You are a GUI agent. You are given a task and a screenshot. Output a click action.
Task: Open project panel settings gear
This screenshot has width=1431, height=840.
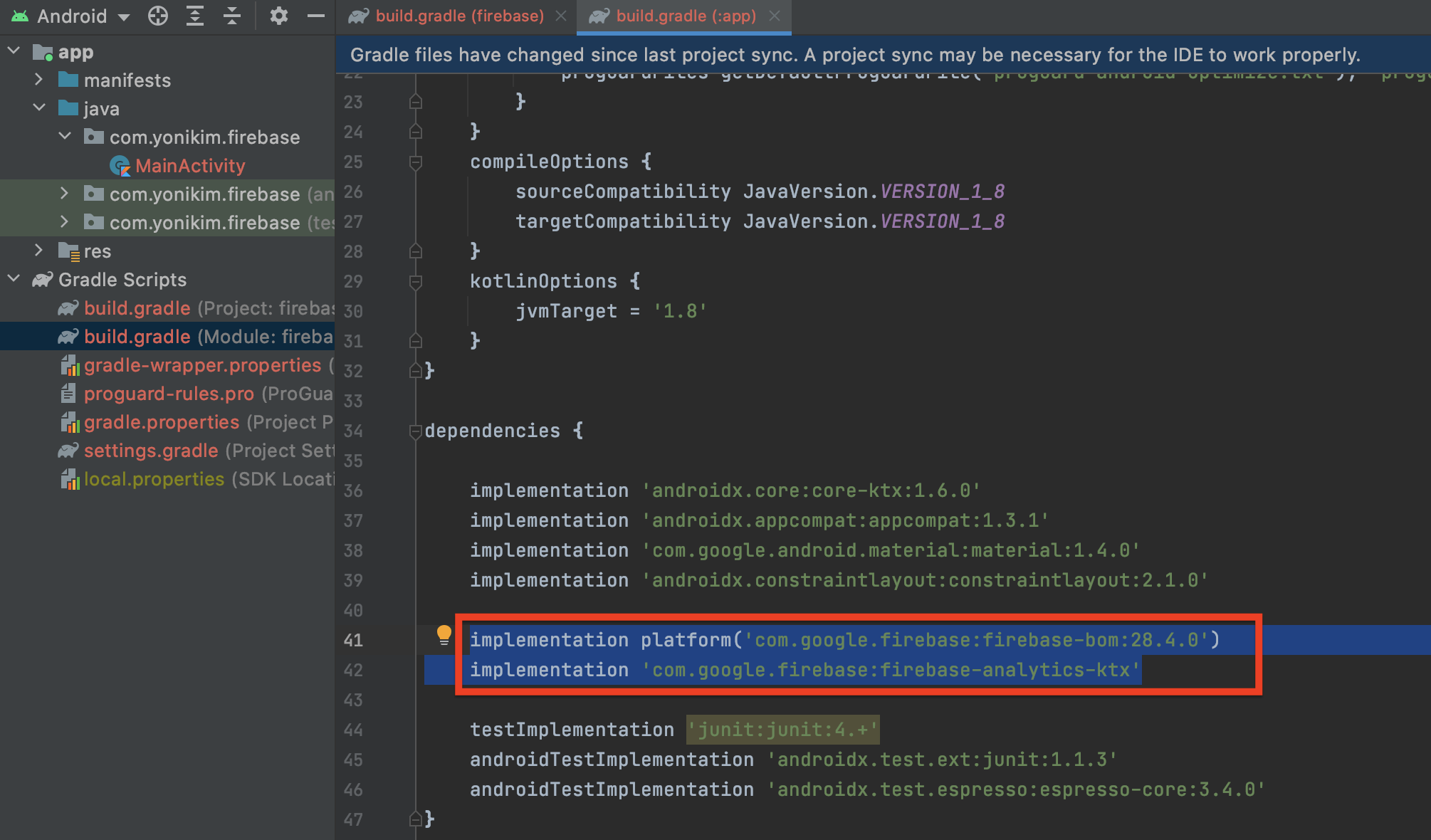[x=278, y=16]
